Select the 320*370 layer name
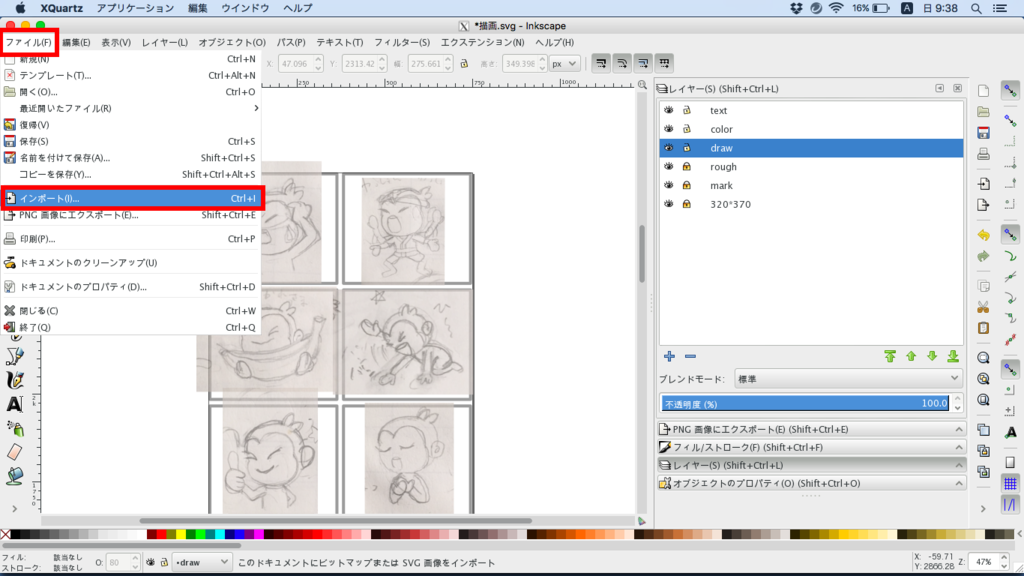This screenshot has width=1024, height=576. pyautogui.click(x=730, y=204)
